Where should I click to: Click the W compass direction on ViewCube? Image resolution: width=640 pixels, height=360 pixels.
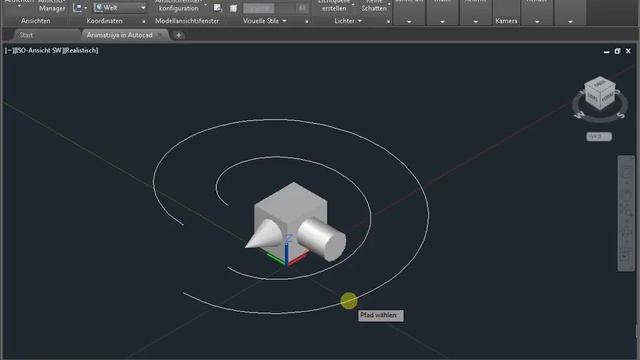(579, 116)
